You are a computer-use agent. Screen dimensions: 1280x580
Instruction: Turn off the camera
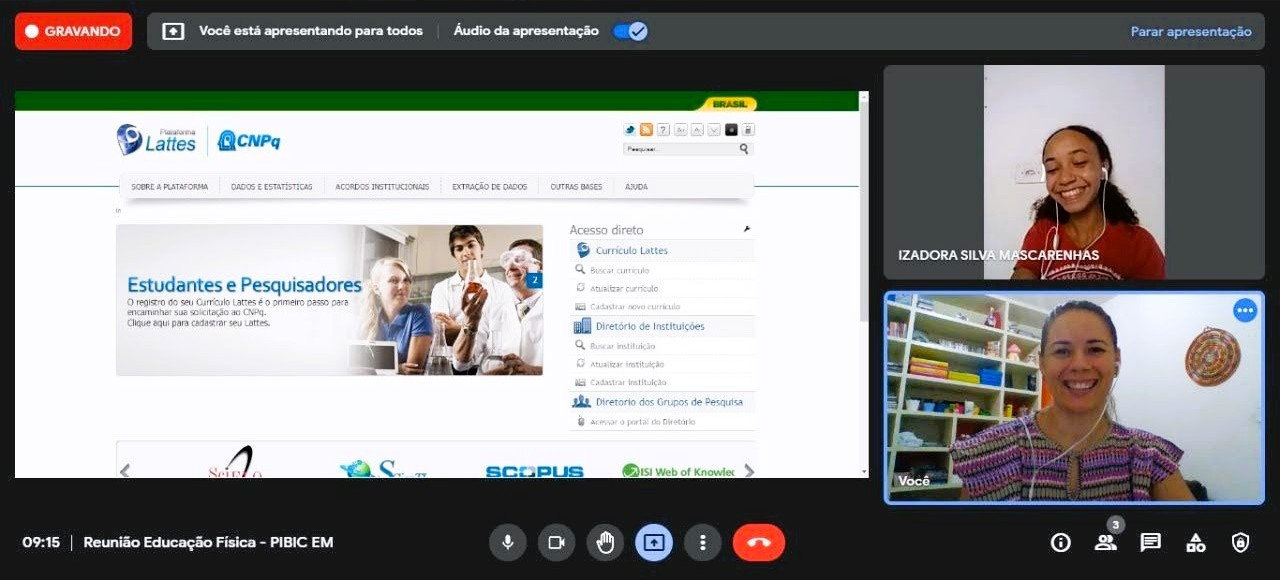(556, 542)
